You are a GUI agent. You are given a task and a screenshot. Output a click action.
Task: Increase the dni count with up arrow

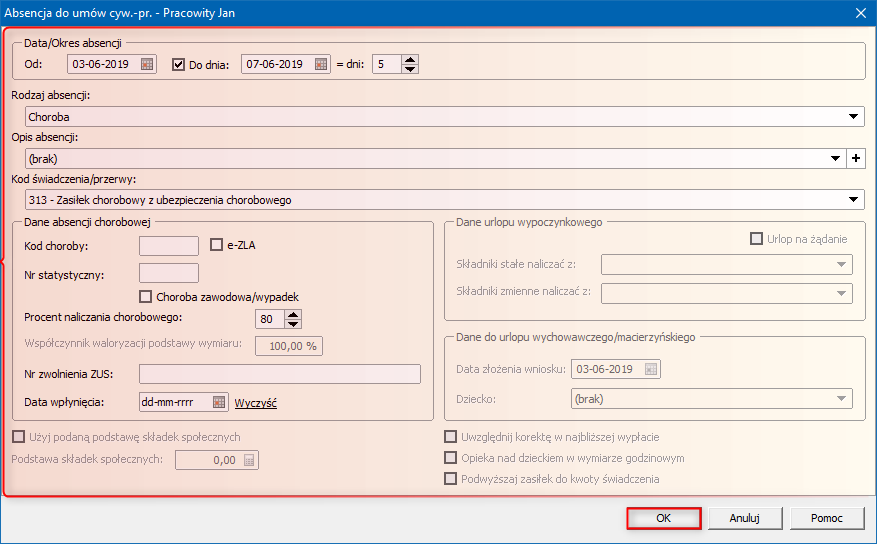(410, 59)
